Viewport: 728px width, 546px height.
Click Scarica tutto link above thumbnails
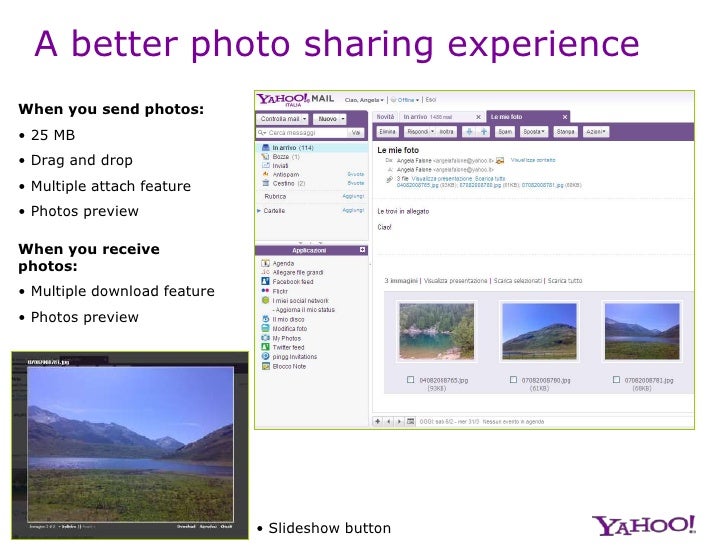pyautogui.click(x=565, y=281)
